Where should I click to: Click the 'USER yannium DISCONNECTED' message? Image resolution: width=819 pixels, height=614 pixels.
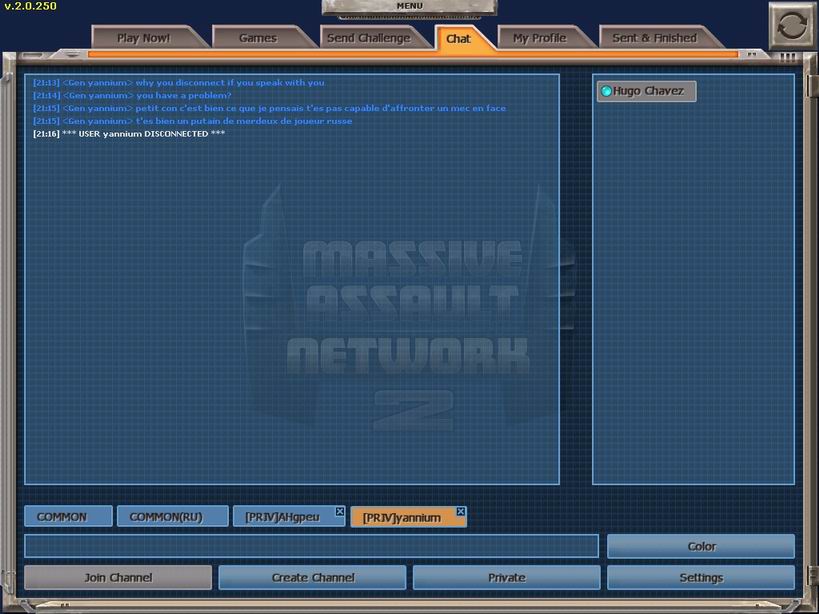coord(129,134)
